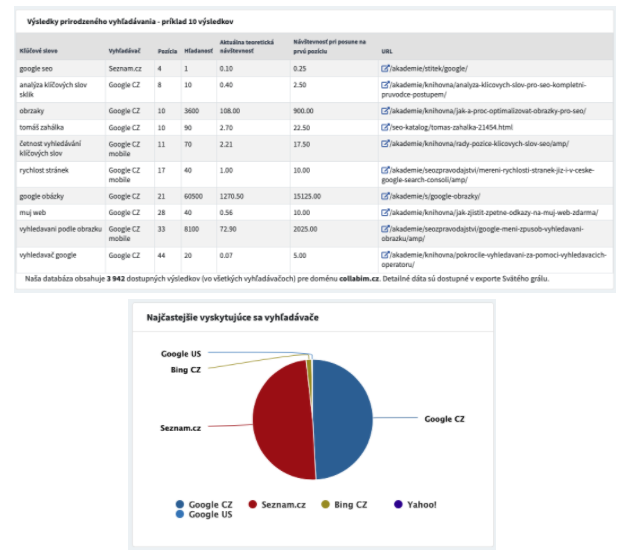Click the 'Bing CZ' pie chart callout label
628x560 pixels.
point(186,370)
